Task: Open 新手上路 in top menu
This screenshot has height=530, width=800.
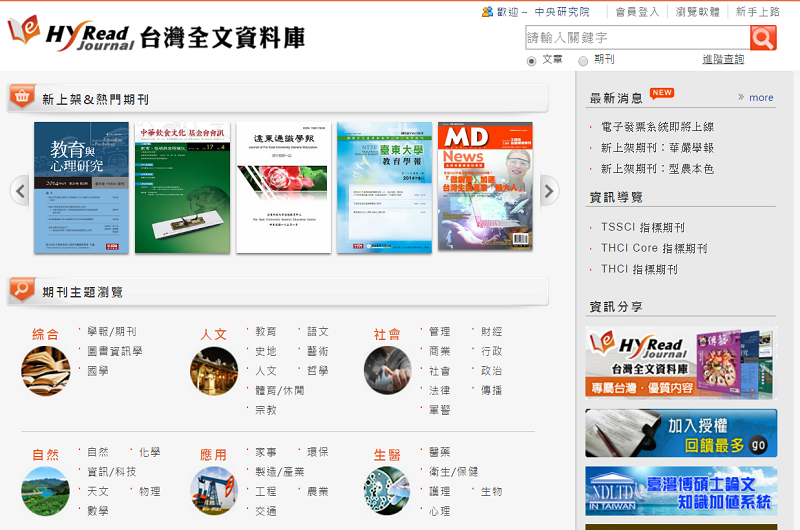Action: pyautogui.click(x=758, y=12)
